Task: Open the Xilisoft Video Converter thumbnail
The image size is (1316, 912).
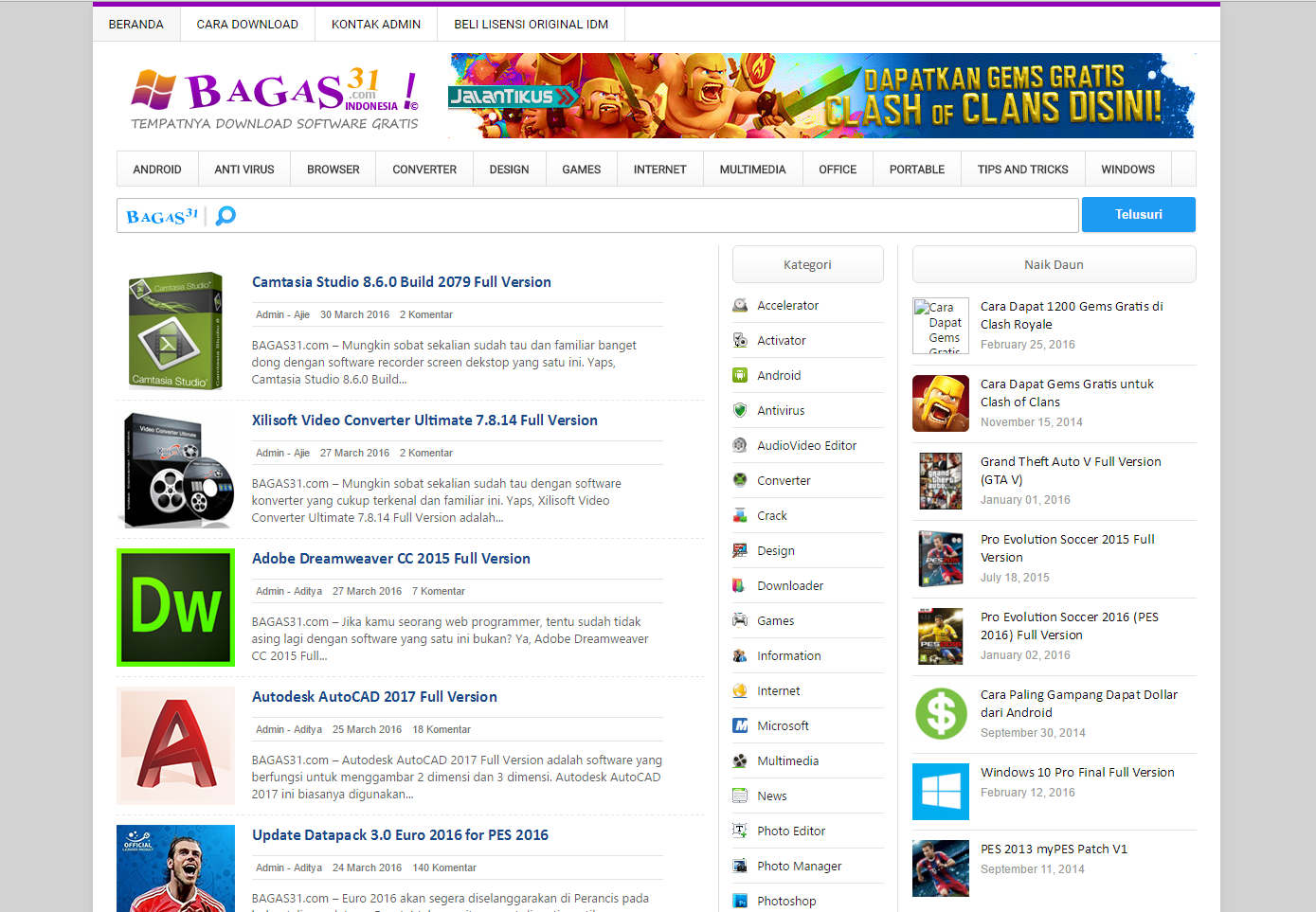Action: [x=175, y=469]
